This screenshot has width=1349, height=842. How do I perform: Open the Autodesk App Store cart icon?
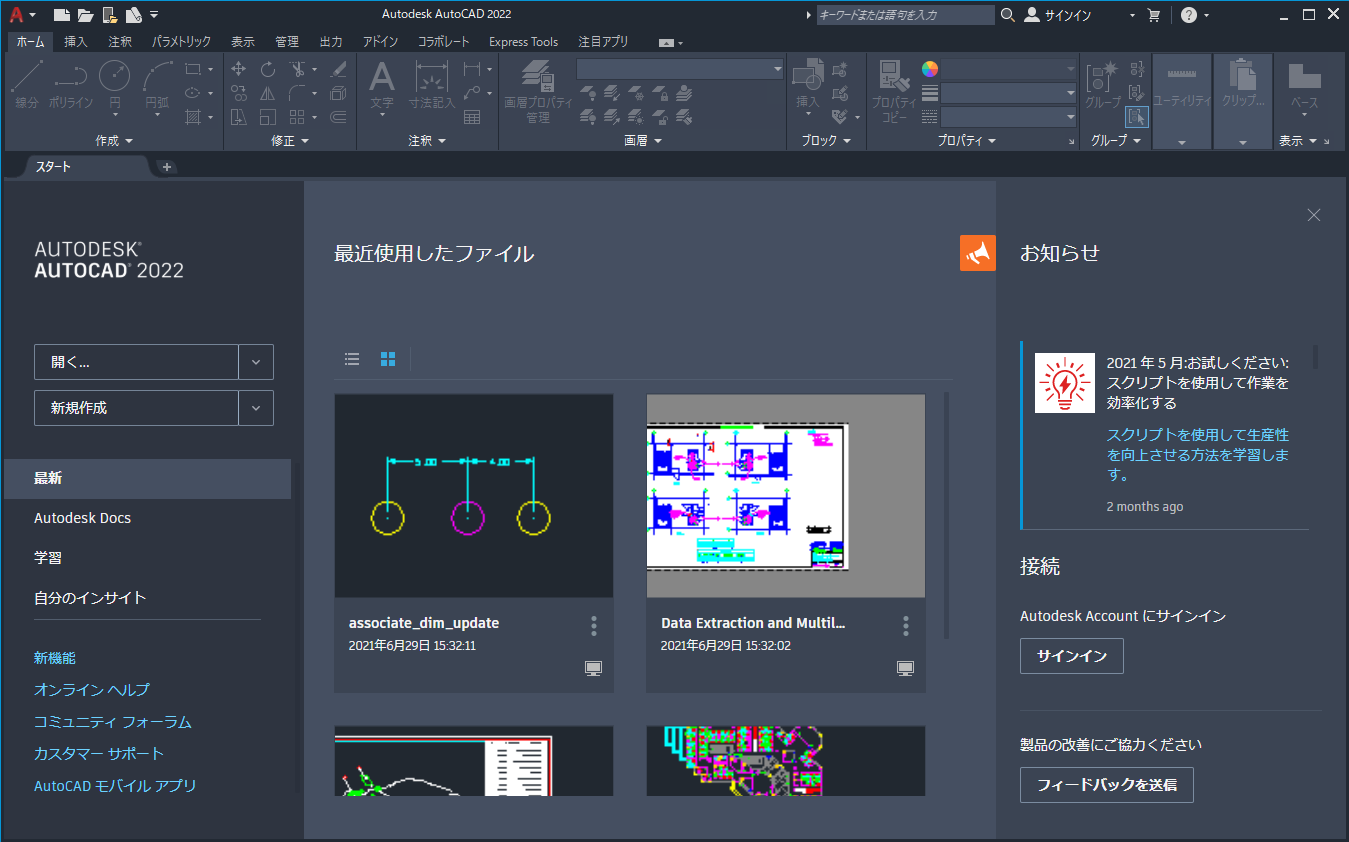[1154, 15]
